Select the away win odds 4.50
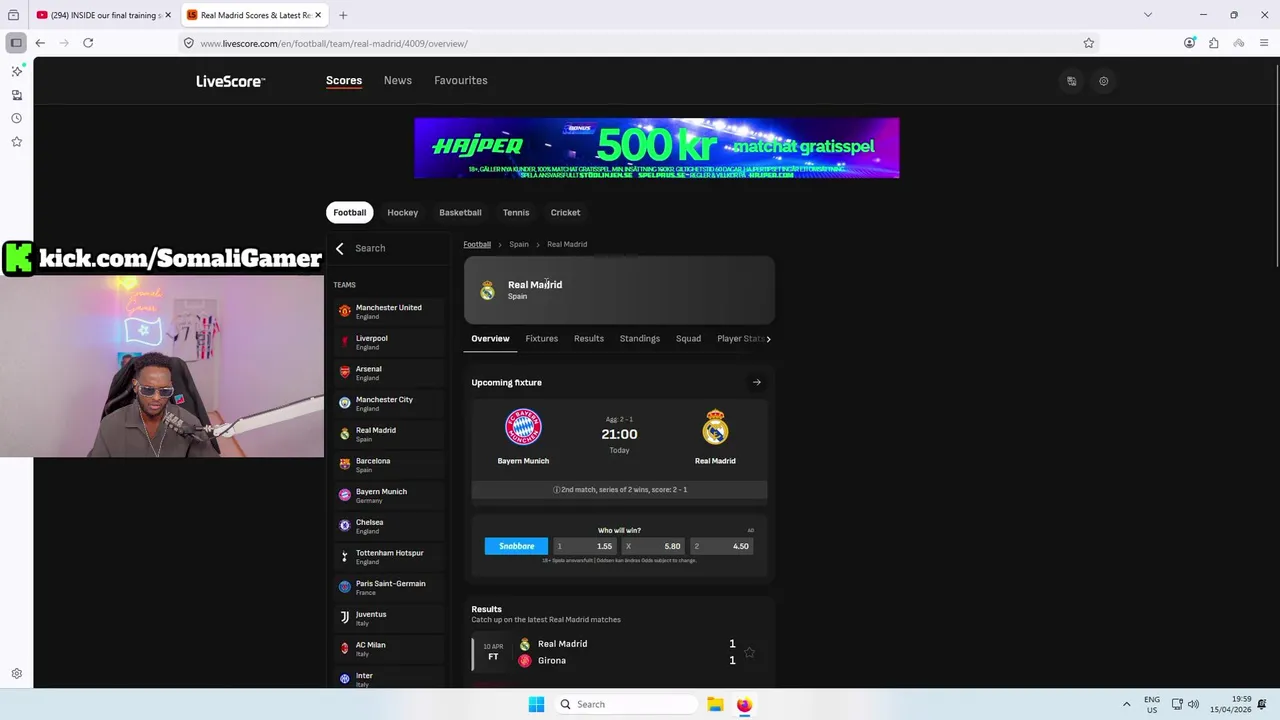Viewport: 1280px width, 720px height. click(x=721, y=546)
